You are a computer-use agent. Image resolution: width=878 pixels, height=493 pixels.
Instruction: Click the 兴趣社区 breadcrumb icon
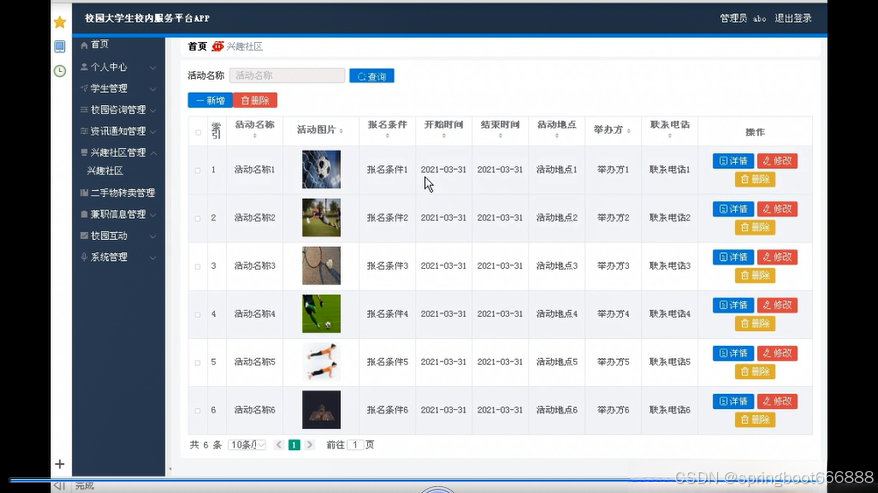(x=218, y=46)
